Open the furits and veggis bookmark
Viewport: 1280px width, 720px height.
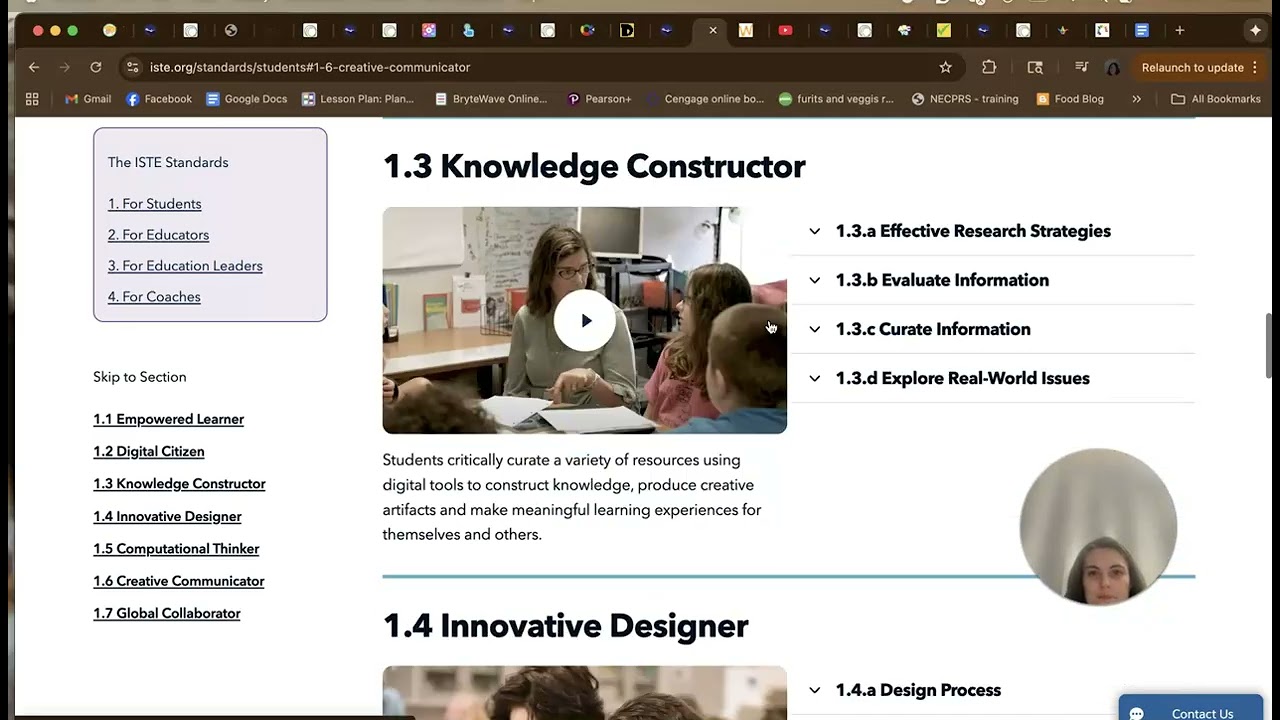point(836,99)
